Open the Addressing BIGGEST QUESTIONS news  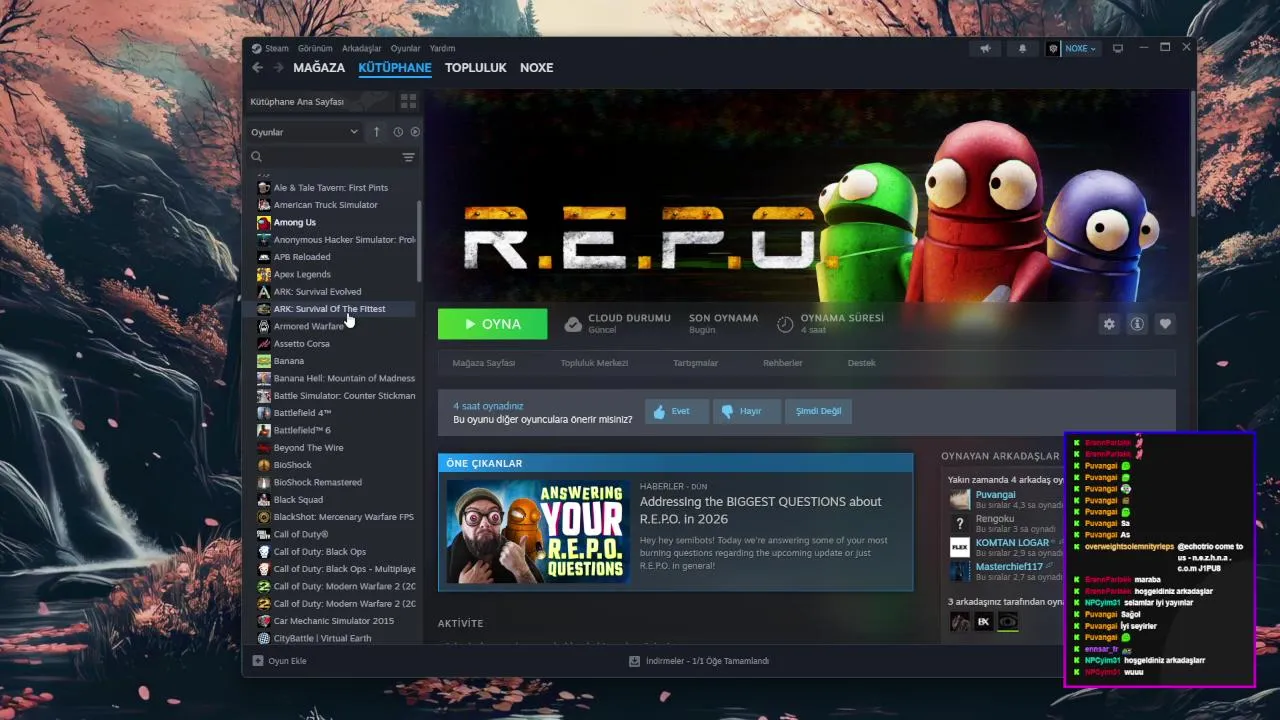pyautogui.click(x=760, y=510)
